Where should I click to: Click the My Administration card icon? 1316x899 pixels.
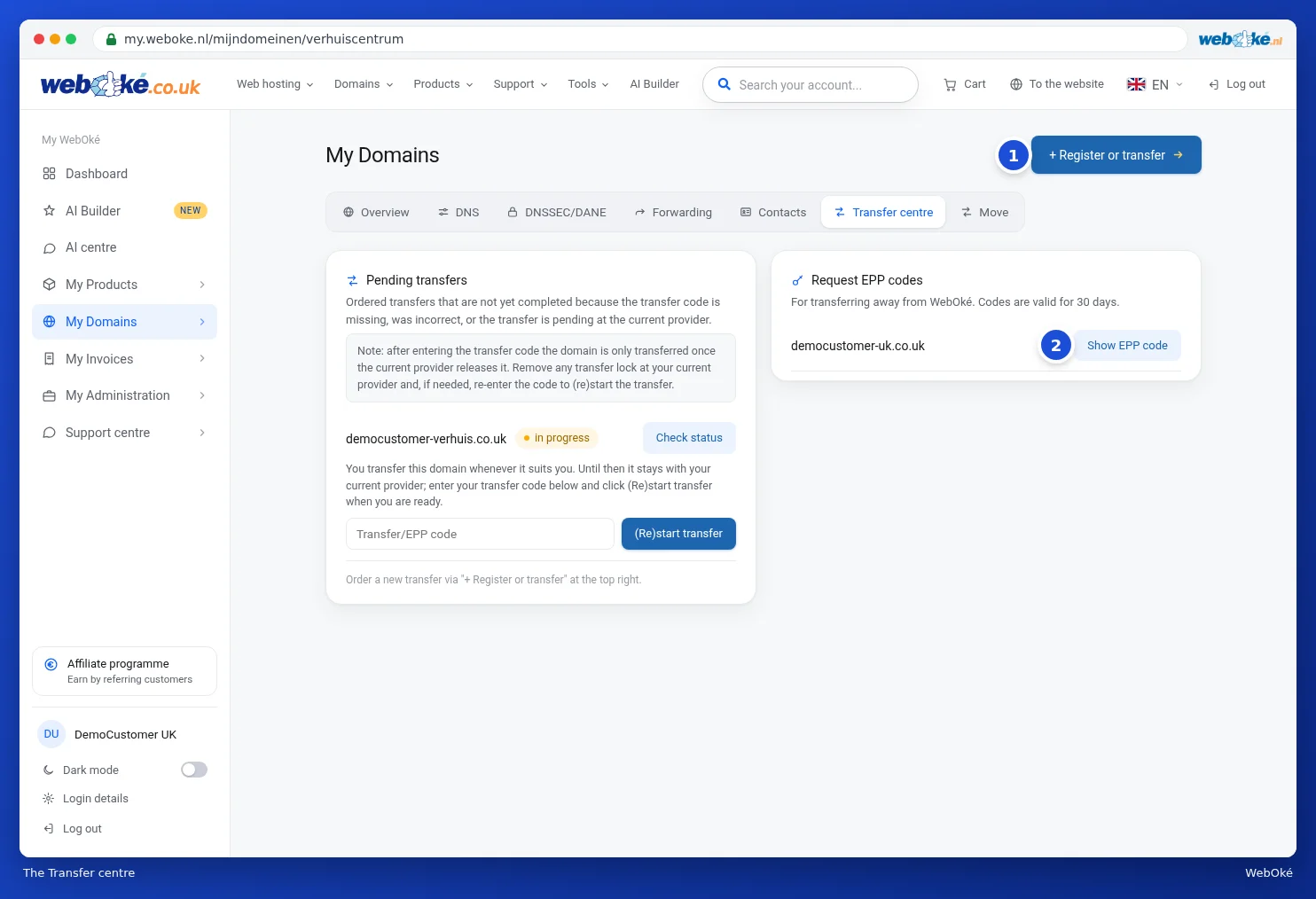(x=50, y=395)
